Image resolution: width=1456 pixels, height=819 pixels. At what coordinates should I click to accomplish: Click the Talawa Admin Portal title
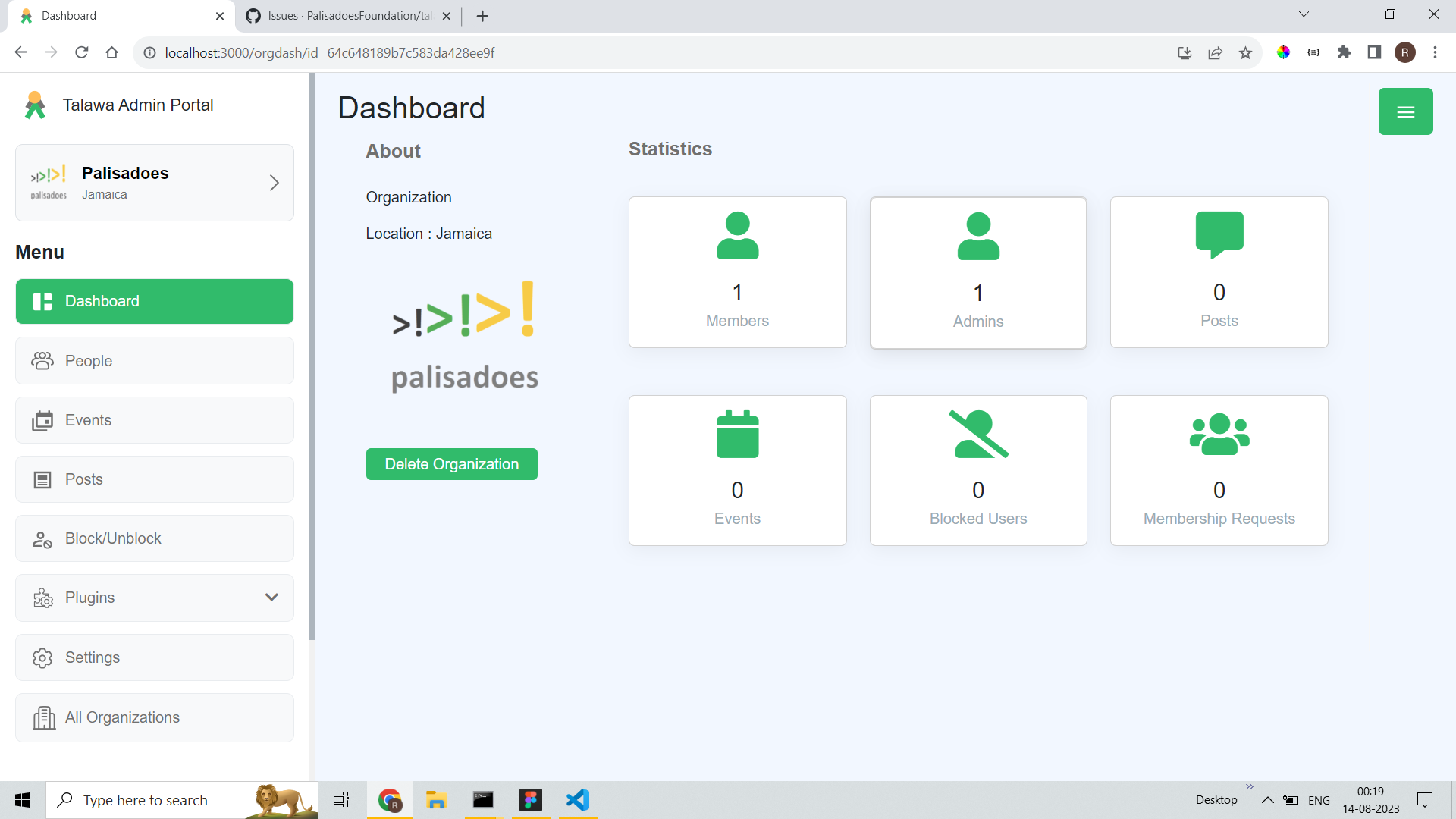pyautogui.click(x=138, y=105)
